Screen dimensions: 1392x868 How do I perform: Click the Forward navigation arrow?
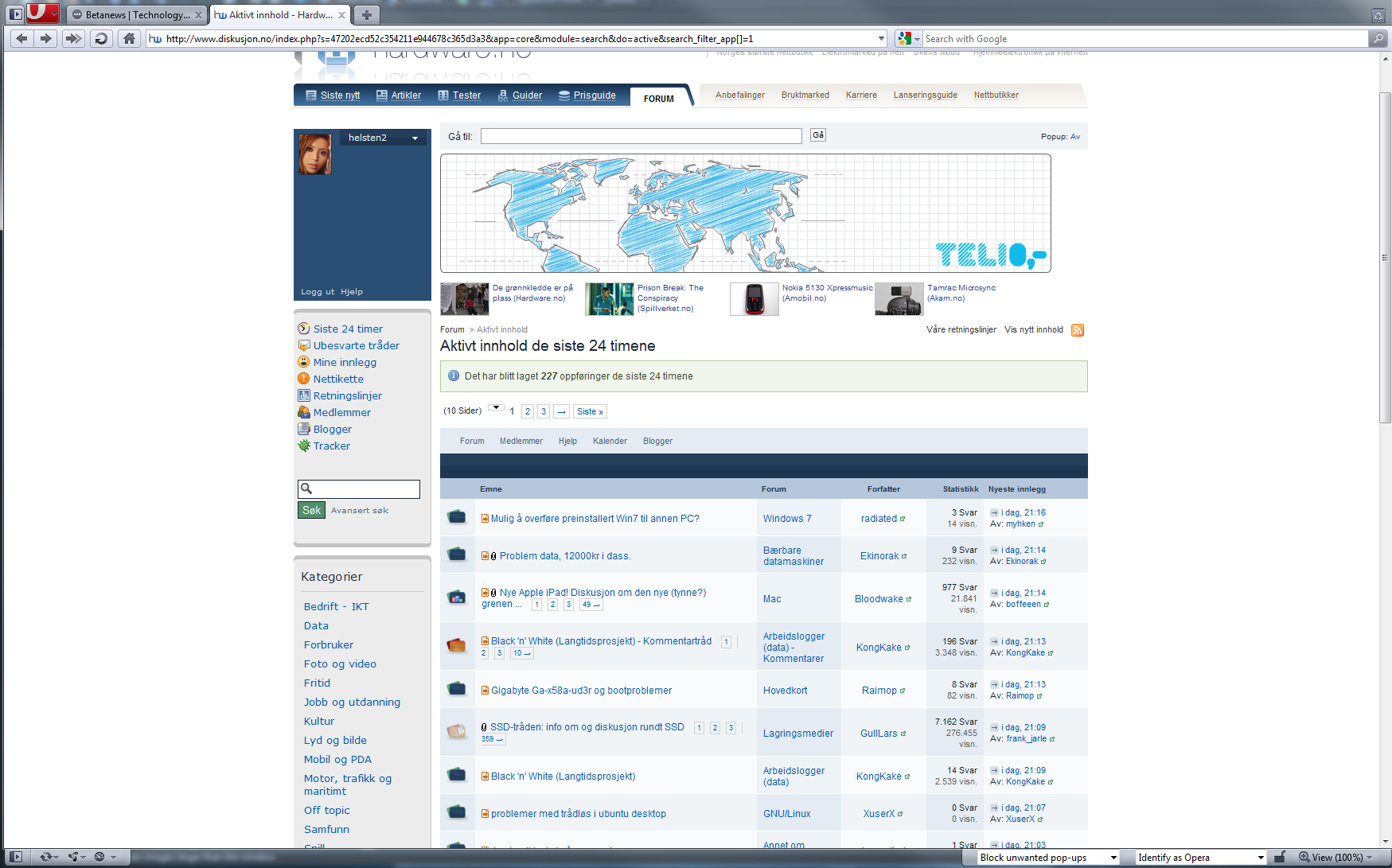pos(46,38)
